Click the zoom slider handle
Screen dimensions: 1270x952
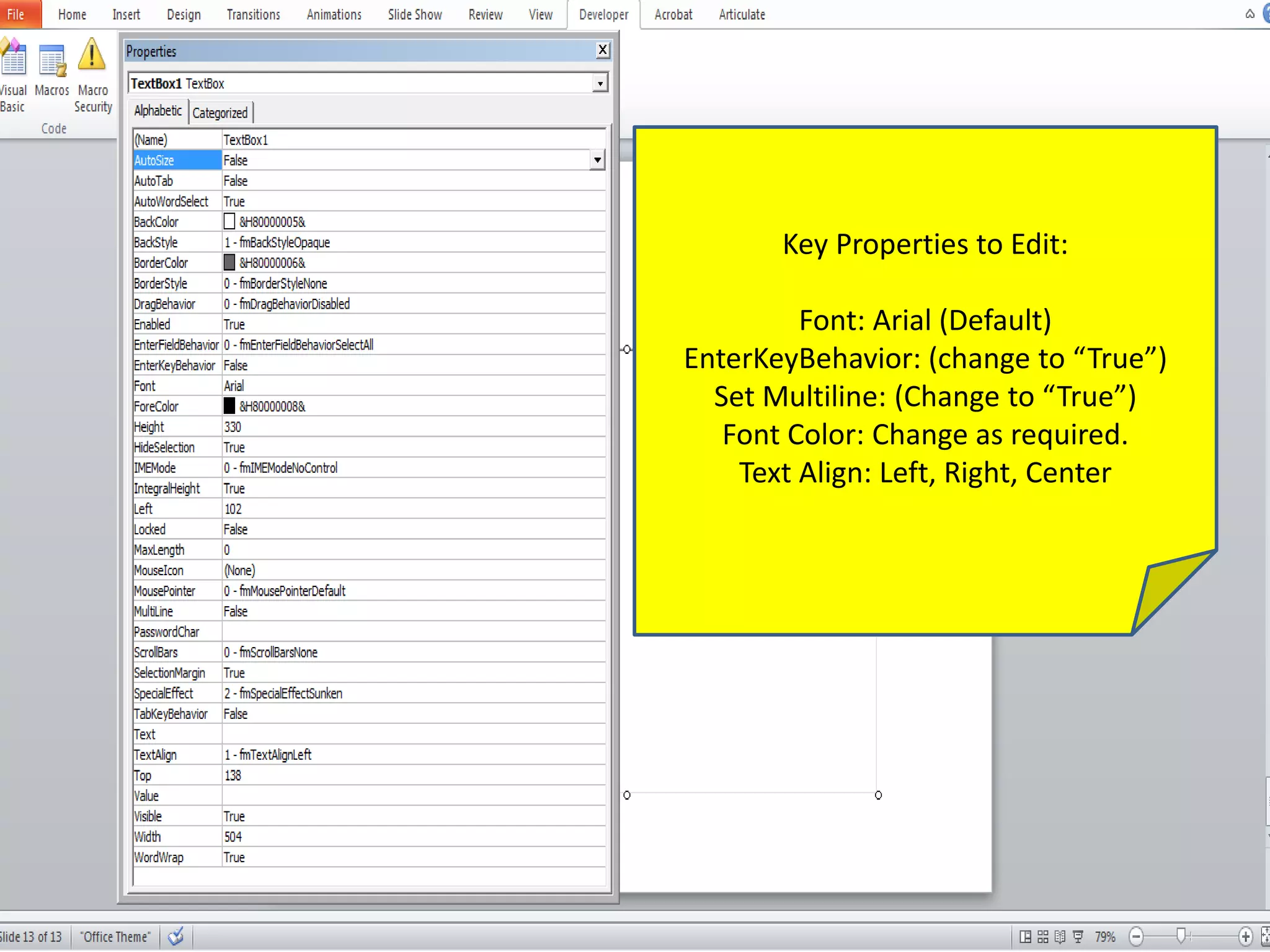point(1181,936)
